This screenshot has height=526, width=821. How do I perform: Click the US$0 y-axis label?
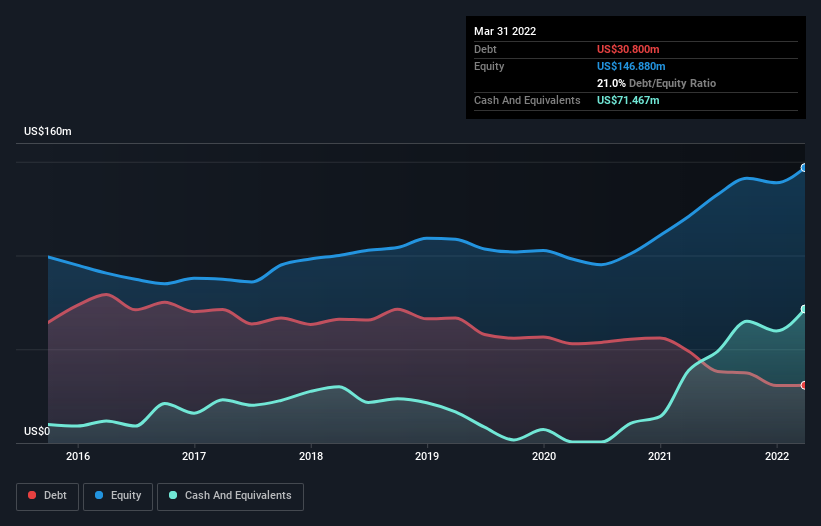(37, 431)
